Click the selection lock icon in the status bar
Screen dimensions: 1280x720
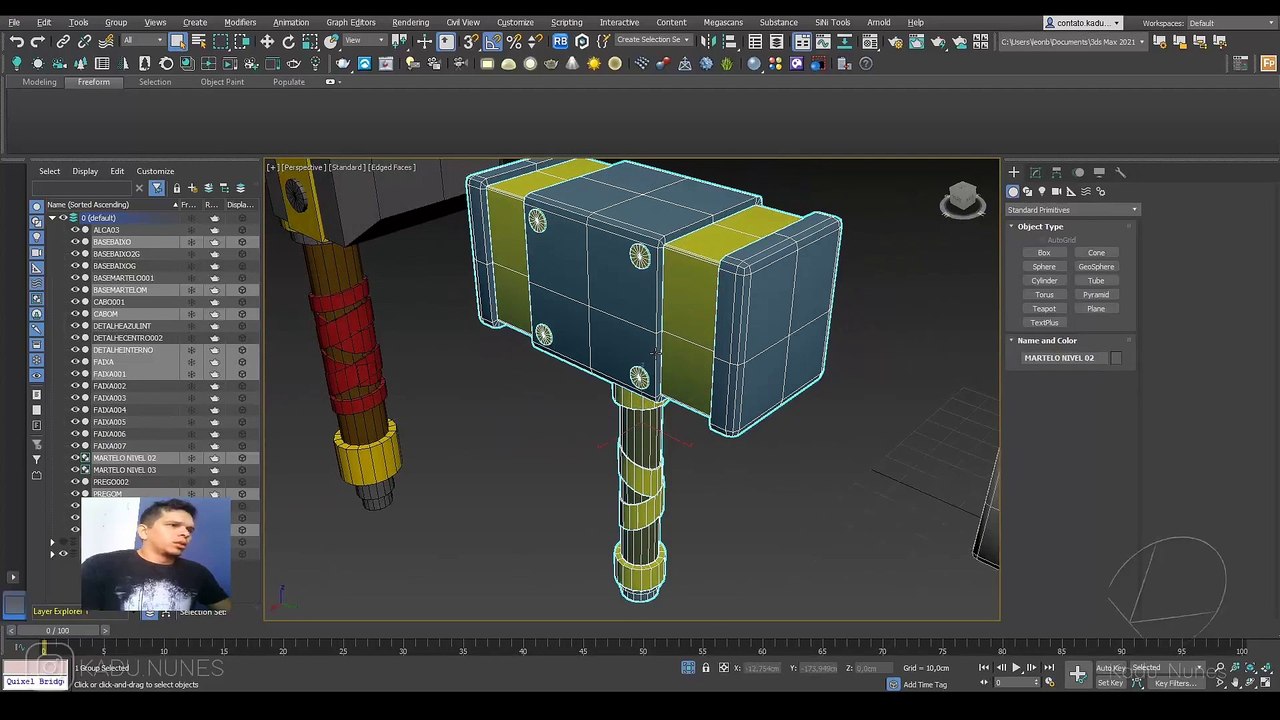tap(706, 668)
